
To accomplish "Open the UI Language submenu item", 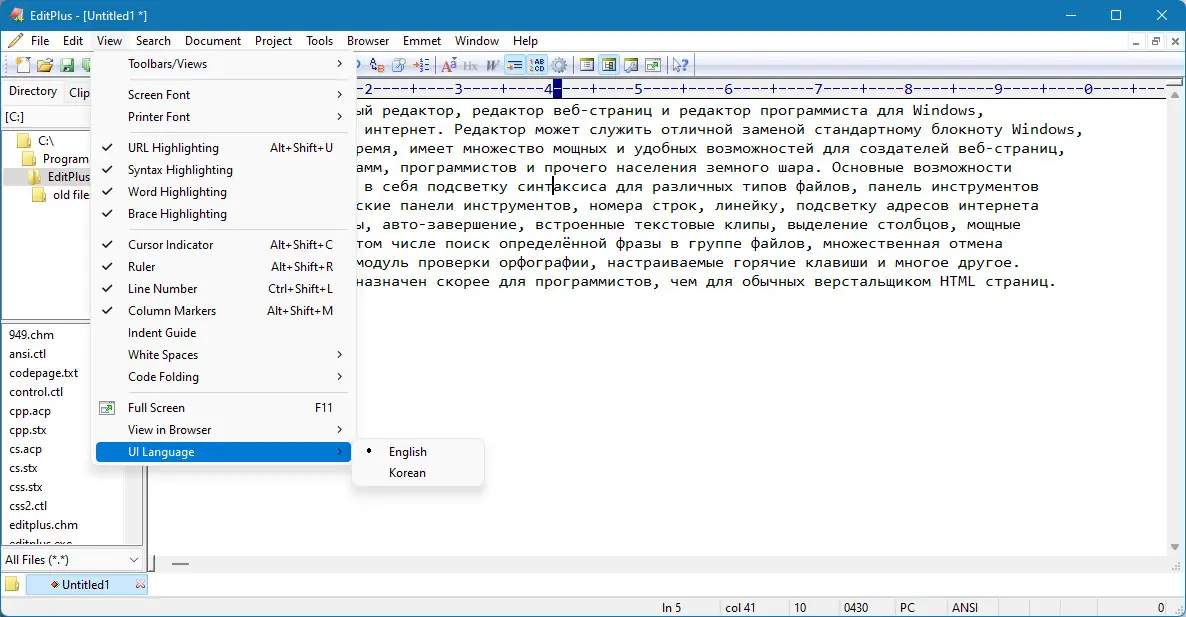I will coord(223,452).
